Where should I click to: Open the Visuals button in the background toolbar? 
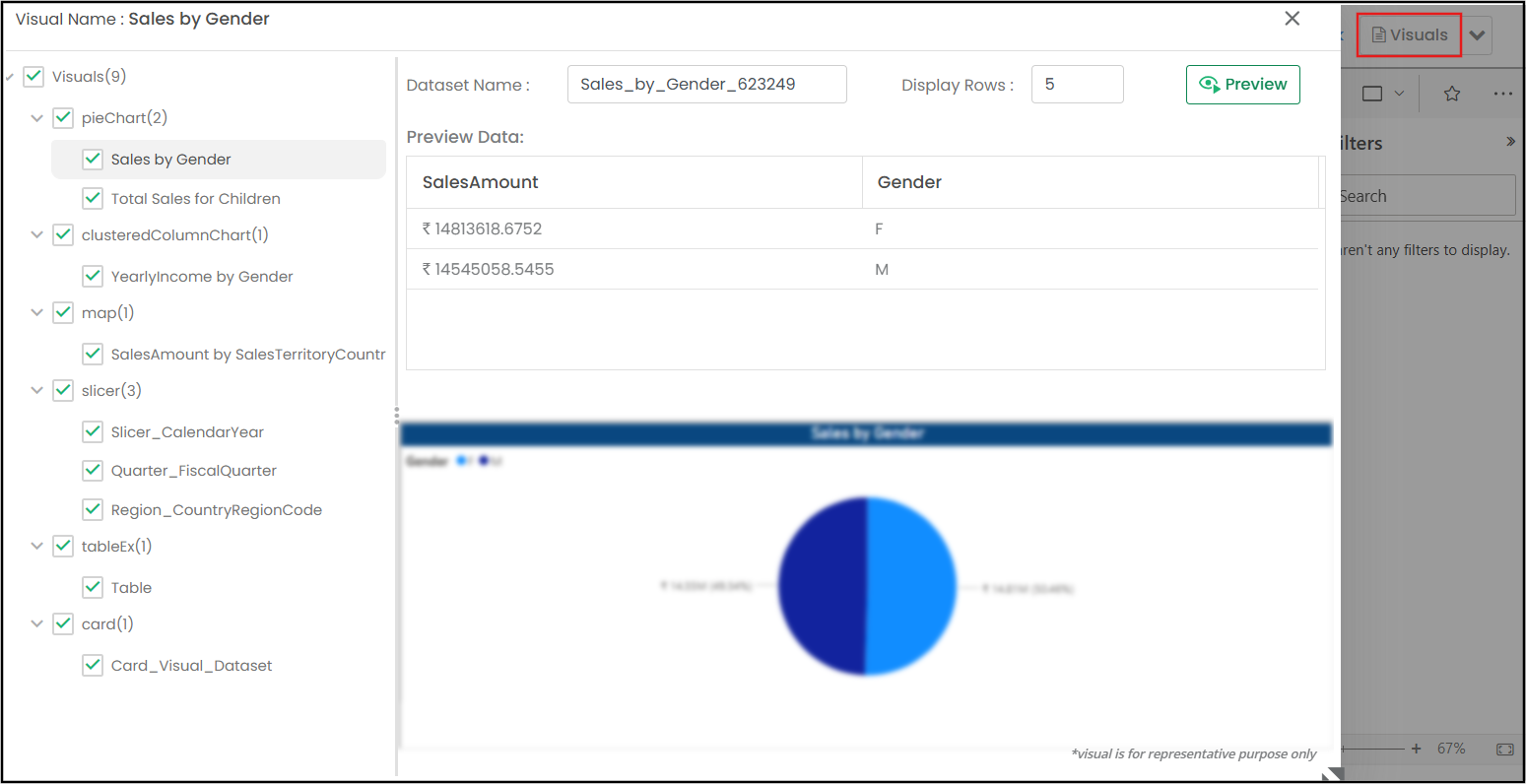click(x=1410, y=35)
